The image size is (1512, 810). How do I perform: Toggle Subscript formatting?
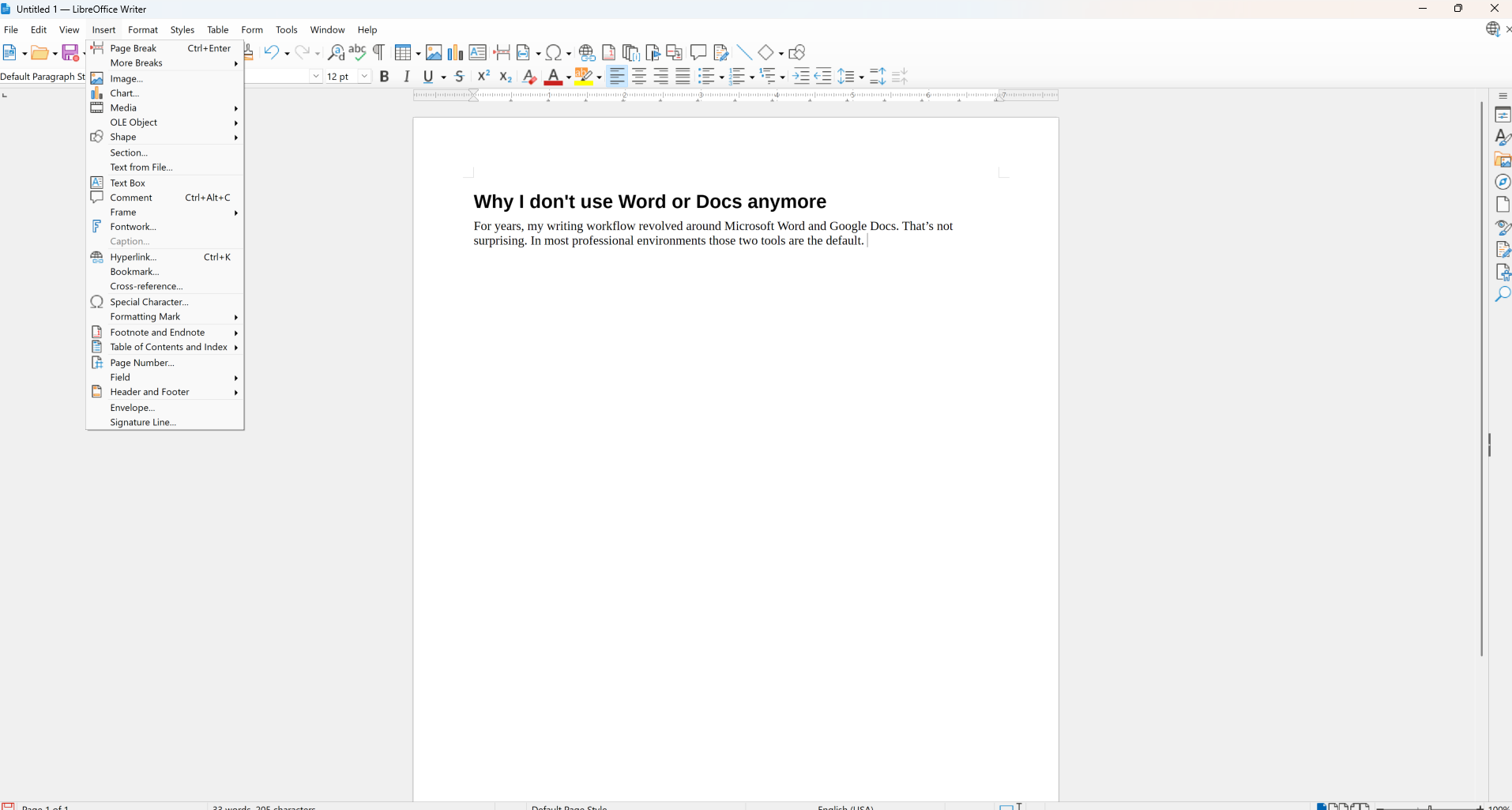click(506, 77)
